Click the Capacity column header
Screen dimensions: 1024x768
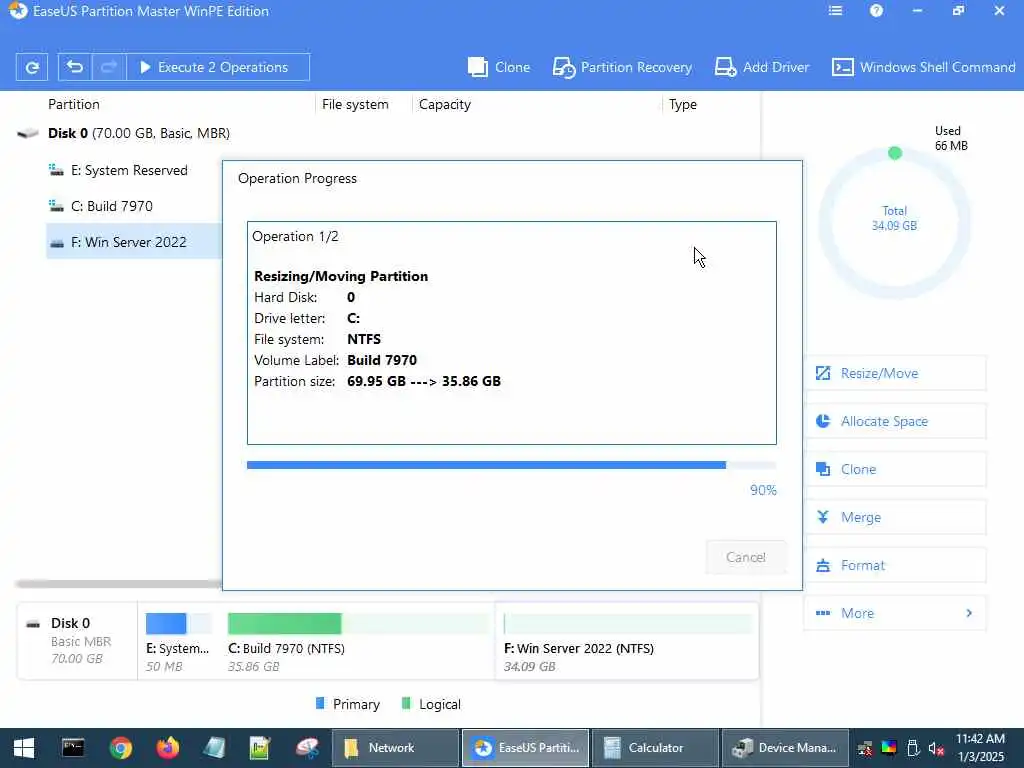tap(445, 104)
